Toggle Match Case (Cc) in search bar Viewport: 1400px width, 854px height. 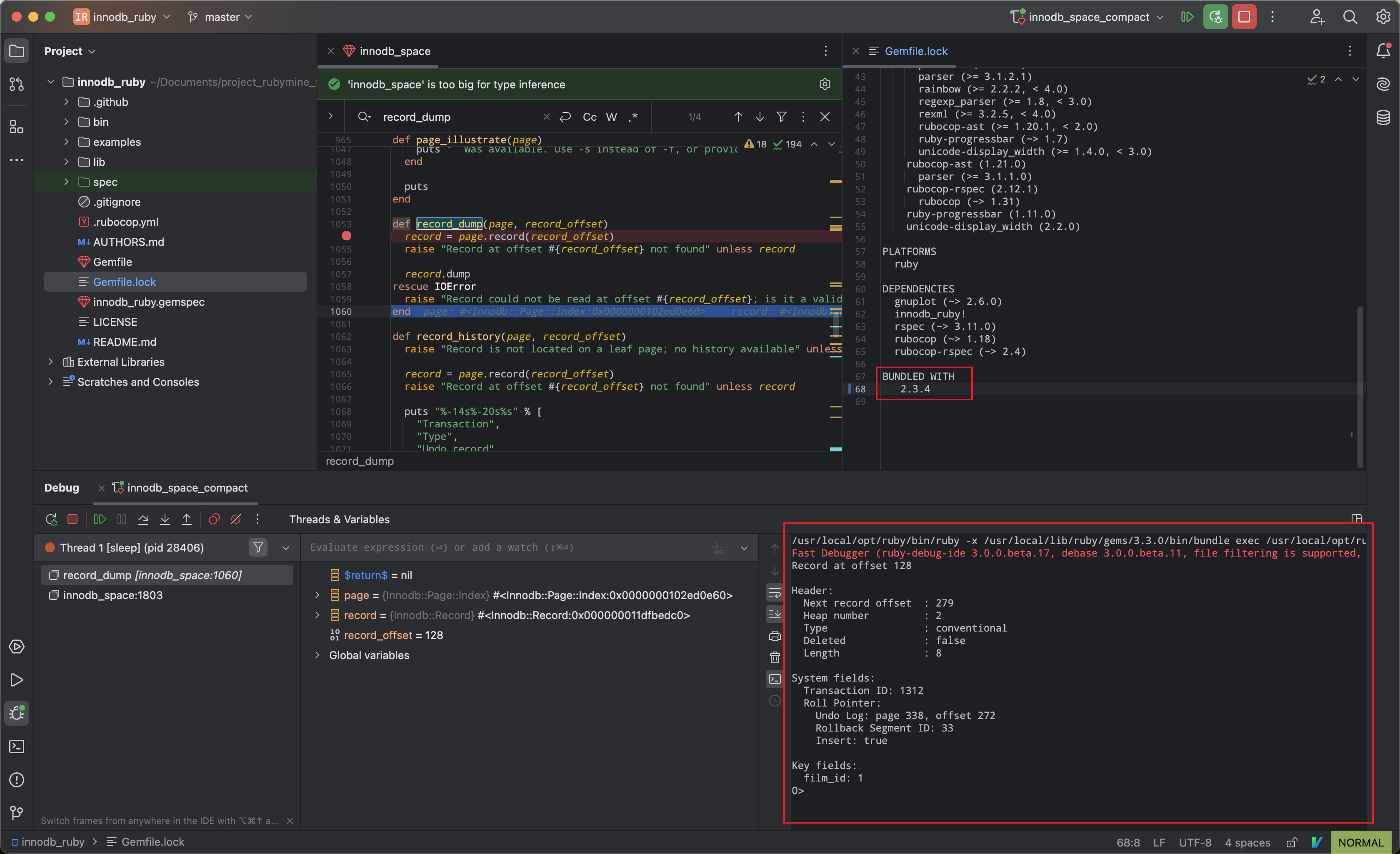[x=589, y=117]
